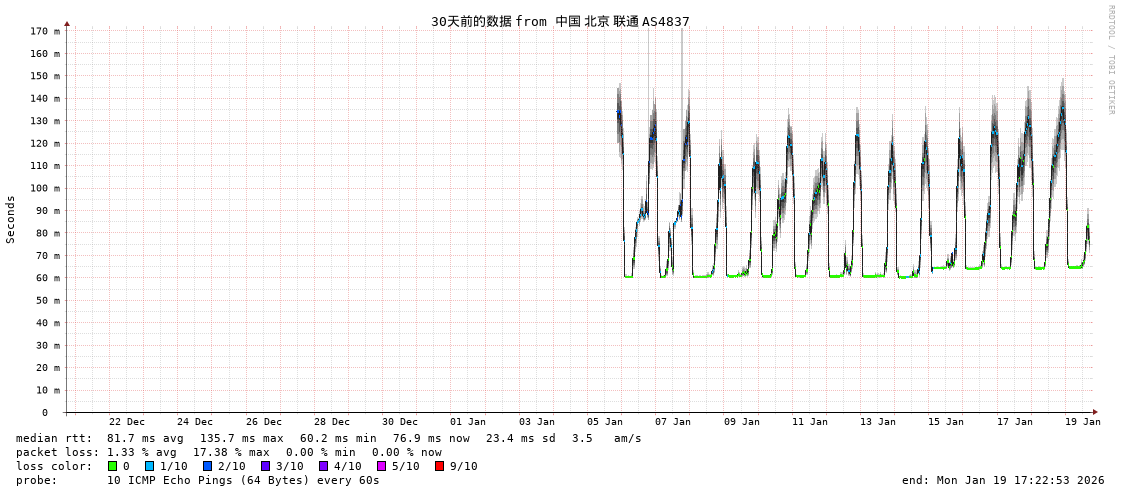The height and width of the screenshot is (494, 1121).
Task: Click the 0 y-axis origin value
Action: pos(44,413)
